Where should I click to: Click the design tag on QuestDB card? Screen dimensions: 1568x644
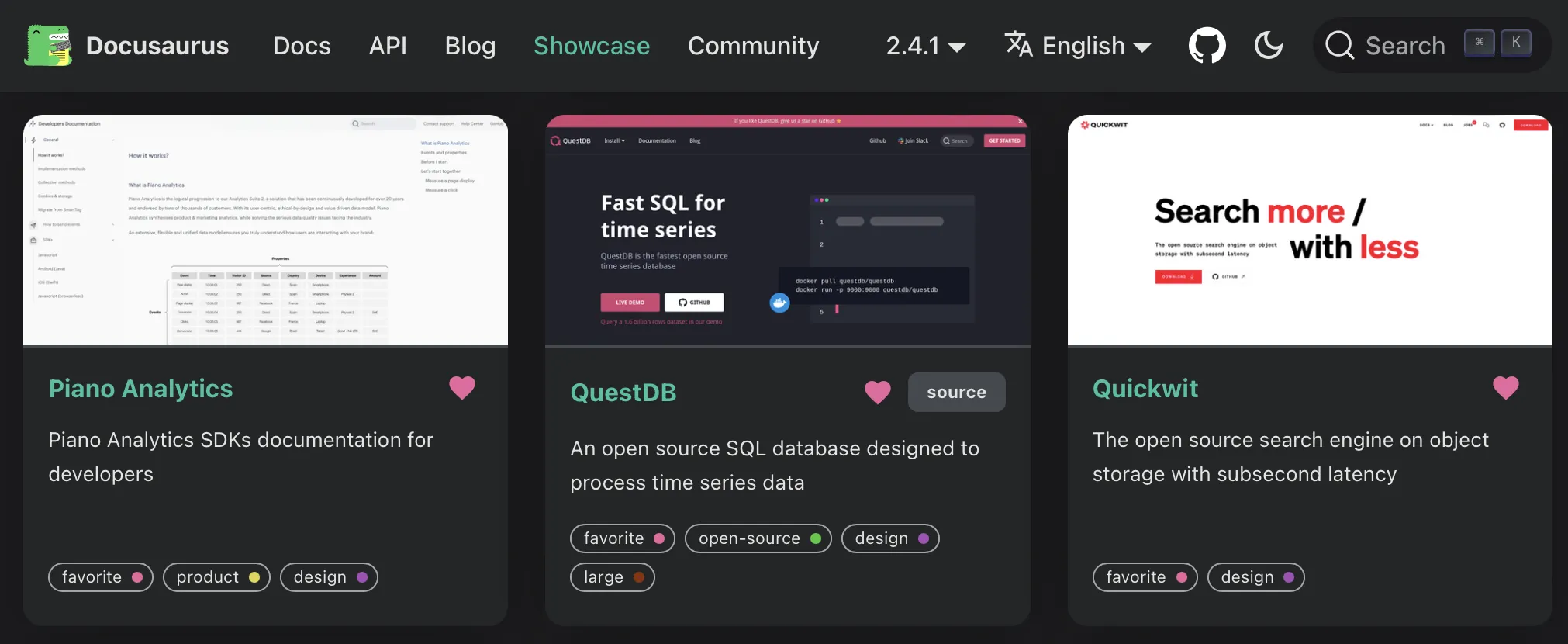tap(890, 538)
